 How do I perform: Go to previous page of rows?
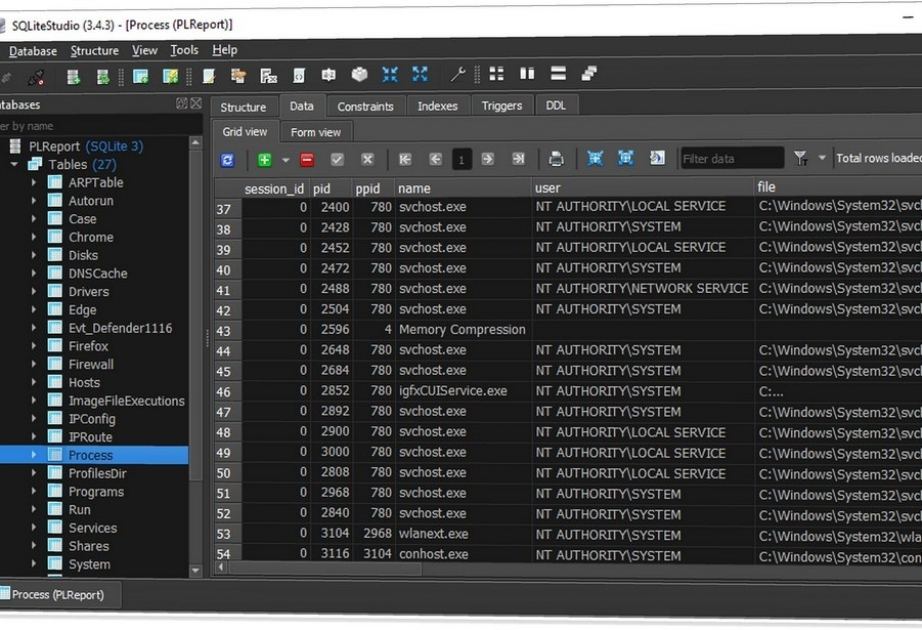(435, 159)
